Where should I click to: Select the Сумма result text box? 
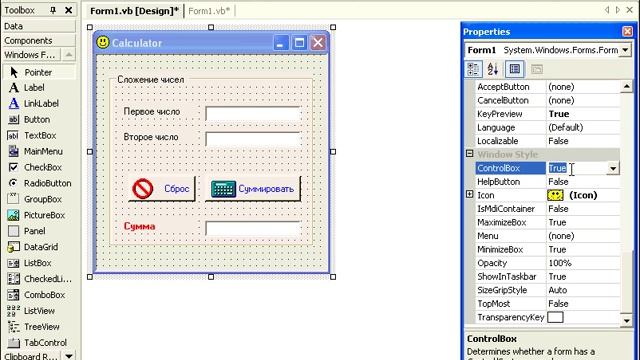tap(253, 228)
